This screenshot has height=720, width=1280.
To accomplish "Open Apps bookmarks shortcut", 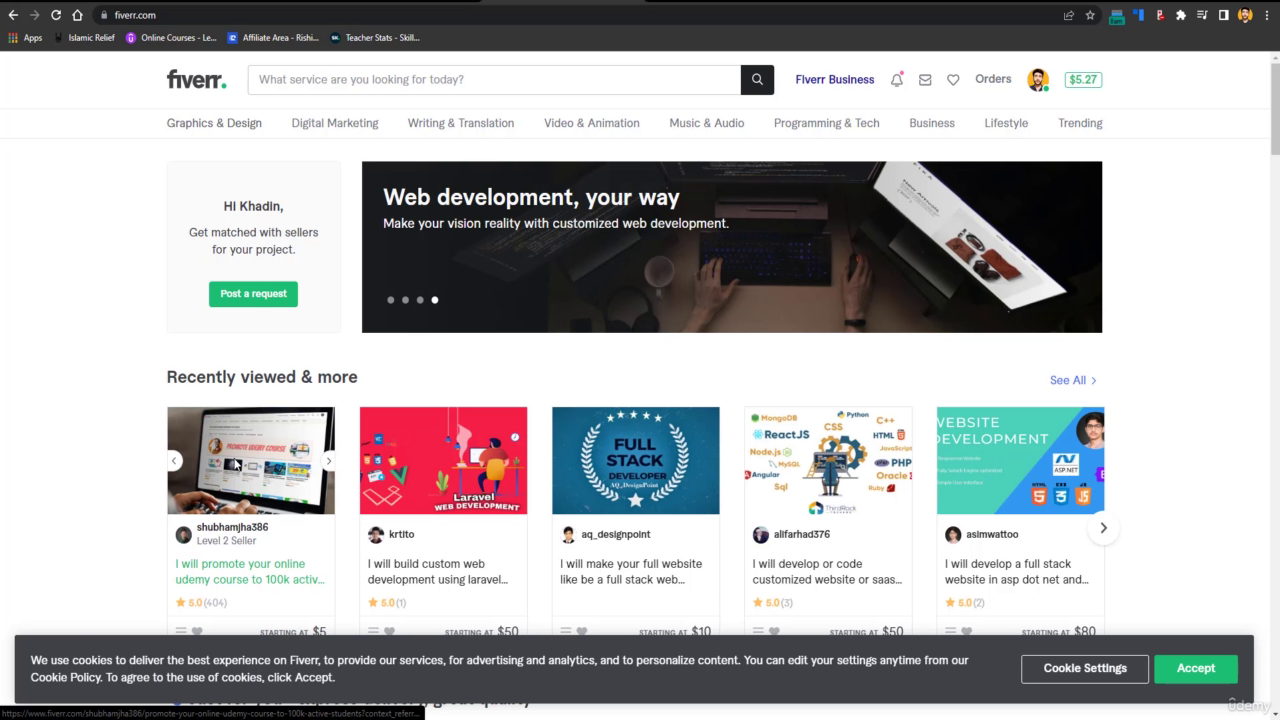I will click(x=25, y=38).
